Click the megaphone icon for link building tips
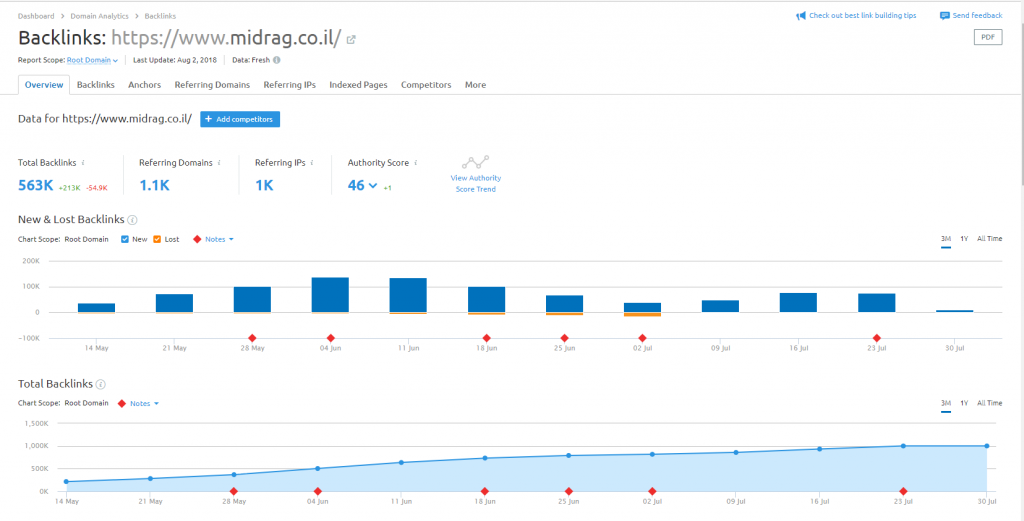The image size is (1024, 521). [x=801, y=16]
